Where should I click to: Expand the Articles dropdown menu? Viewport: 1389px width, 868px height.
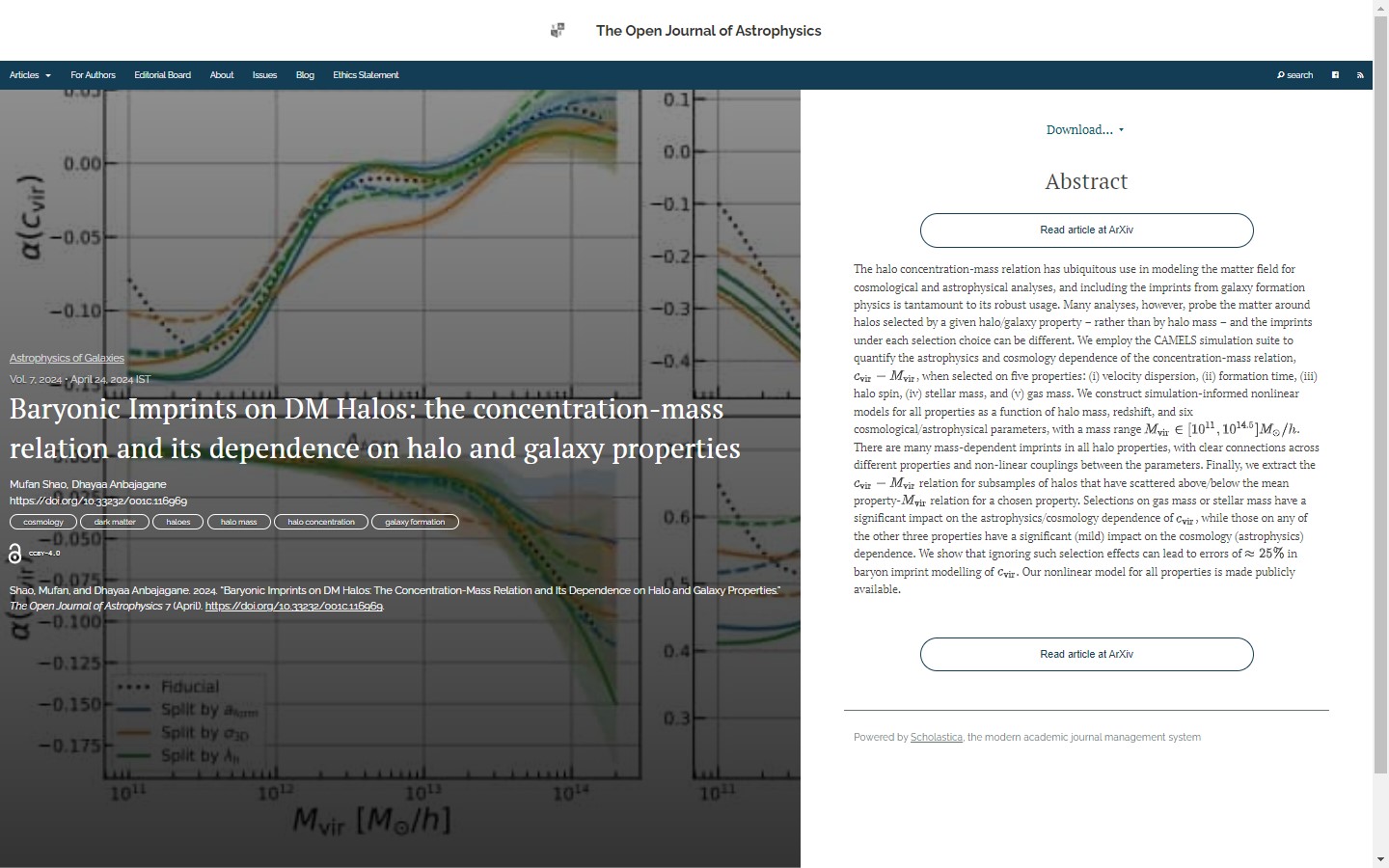tap(30, 75)
